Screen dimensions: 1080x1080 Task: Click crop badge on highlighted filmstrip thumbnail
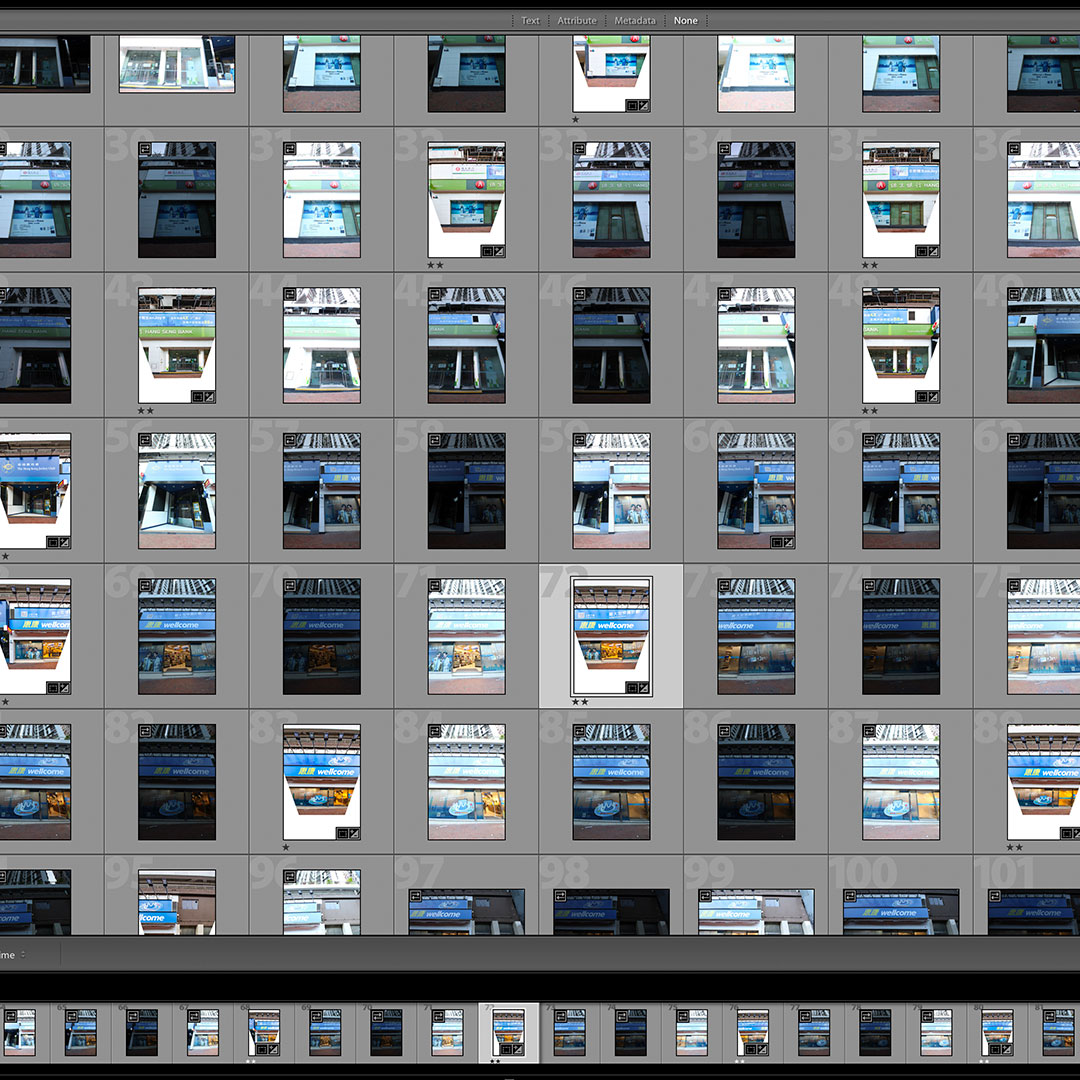point(507,1049)
